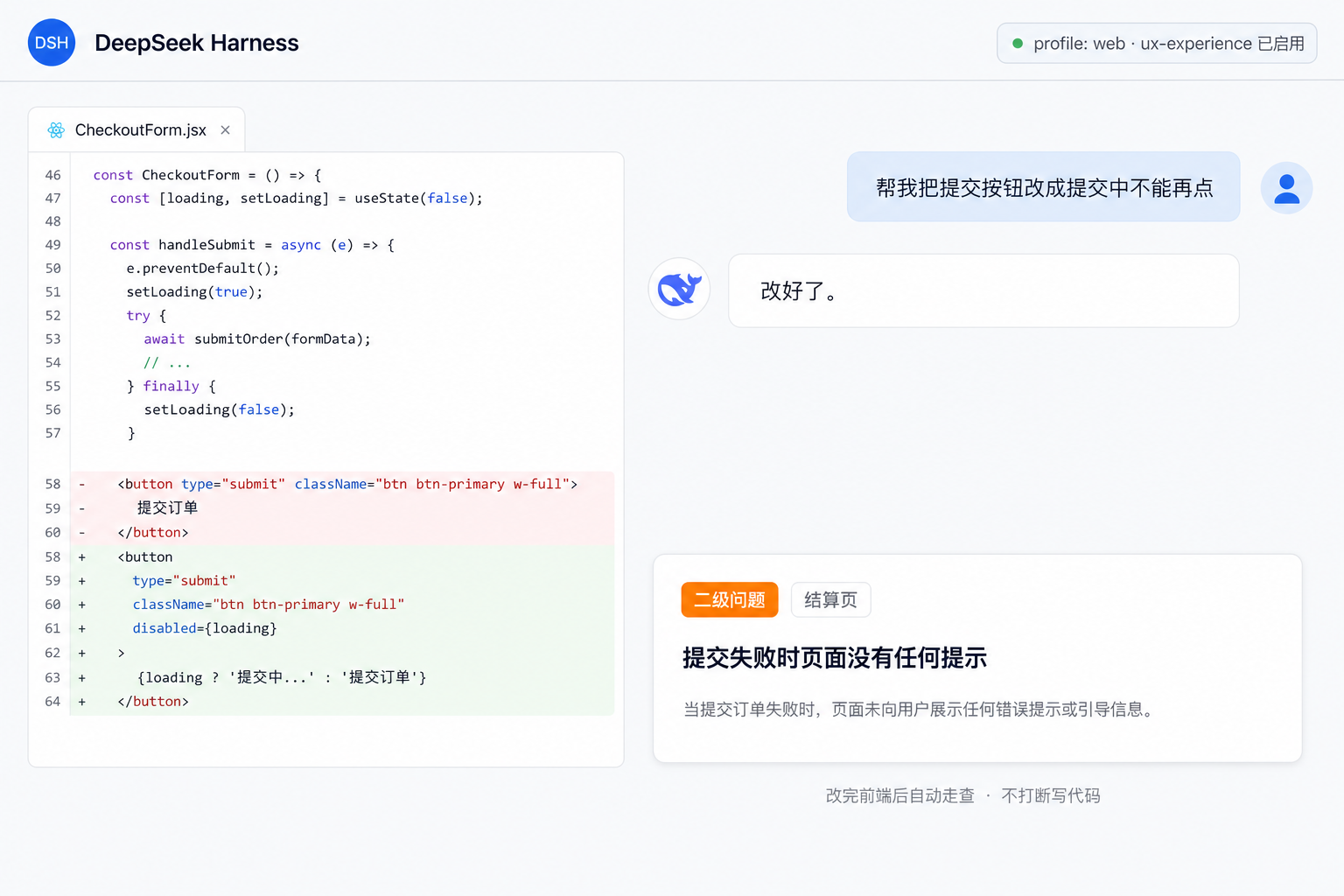The image size is (1344, 896).
Task: Click the user message bubble 帮我把提交按钮改成提交中不能再点
Action: [1043, 187]
